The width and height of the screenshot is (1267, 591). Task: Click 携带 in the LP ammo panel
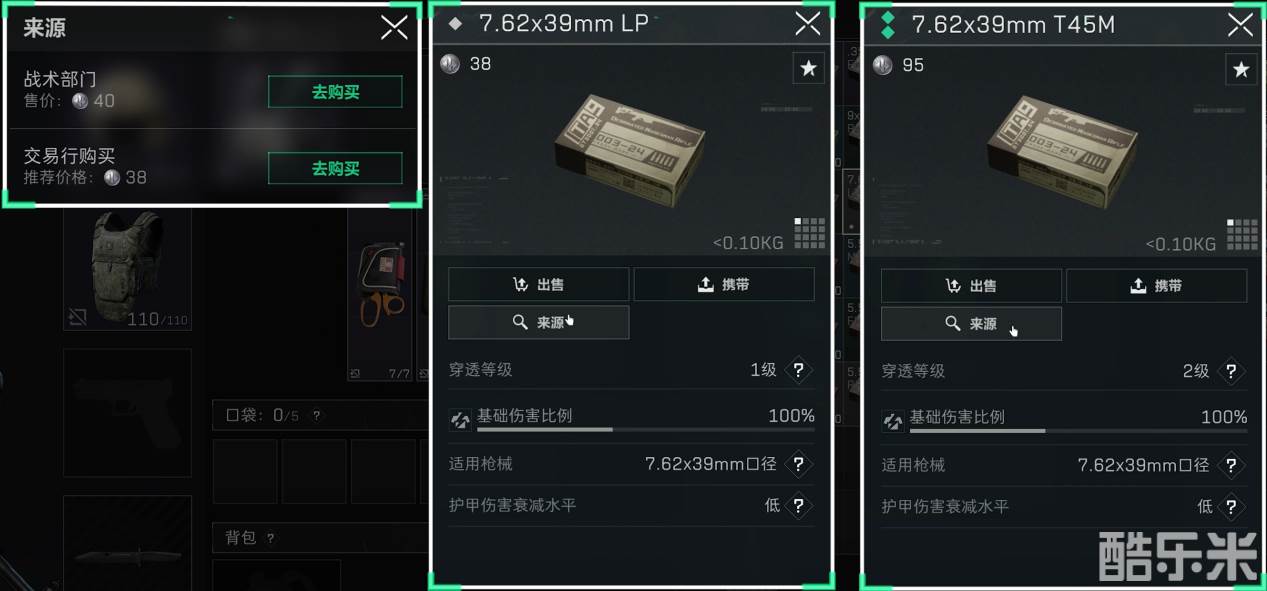[x=724, y=285]
